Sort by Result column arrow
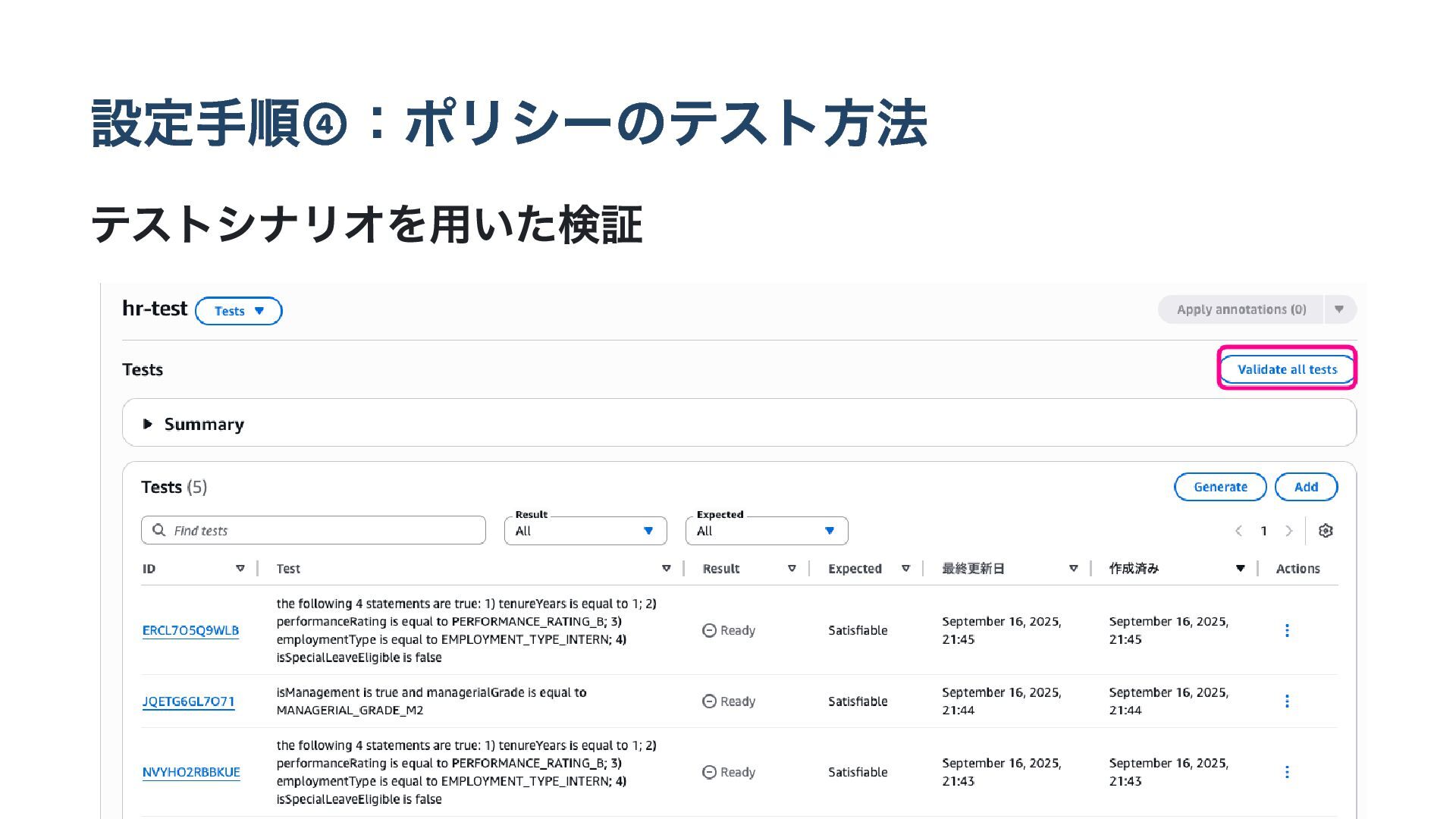 [x=792, y=568]
